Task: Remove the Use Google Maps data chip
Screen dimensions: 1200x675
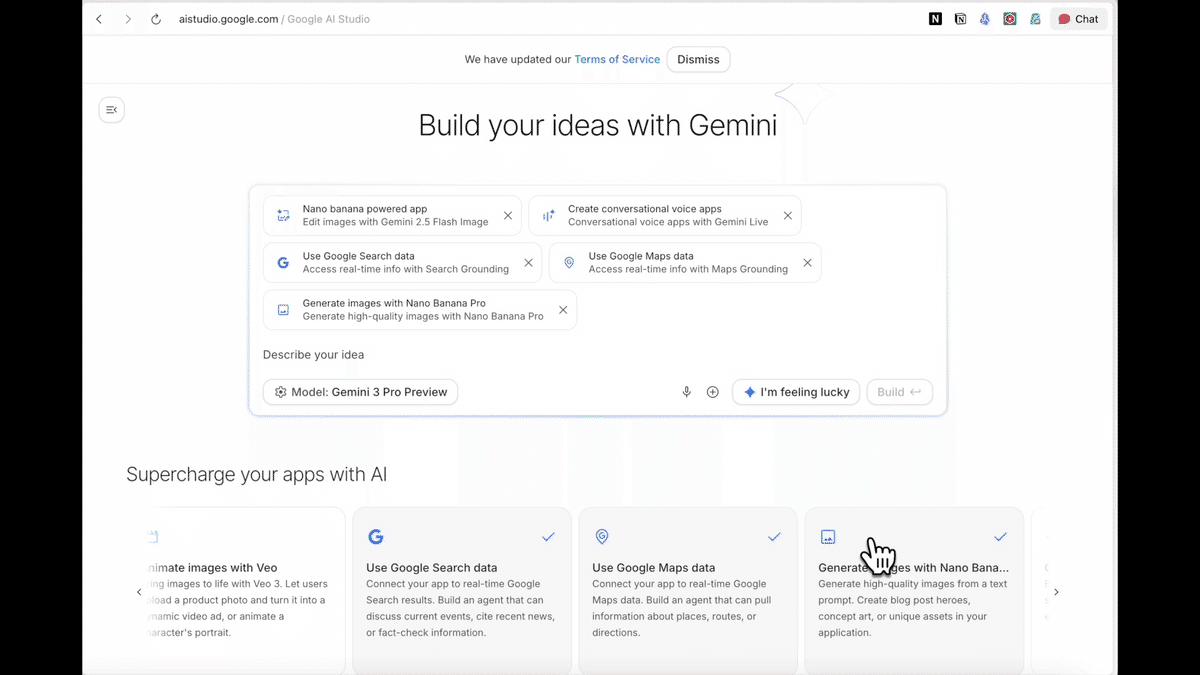Action: [x=807, y=263]
